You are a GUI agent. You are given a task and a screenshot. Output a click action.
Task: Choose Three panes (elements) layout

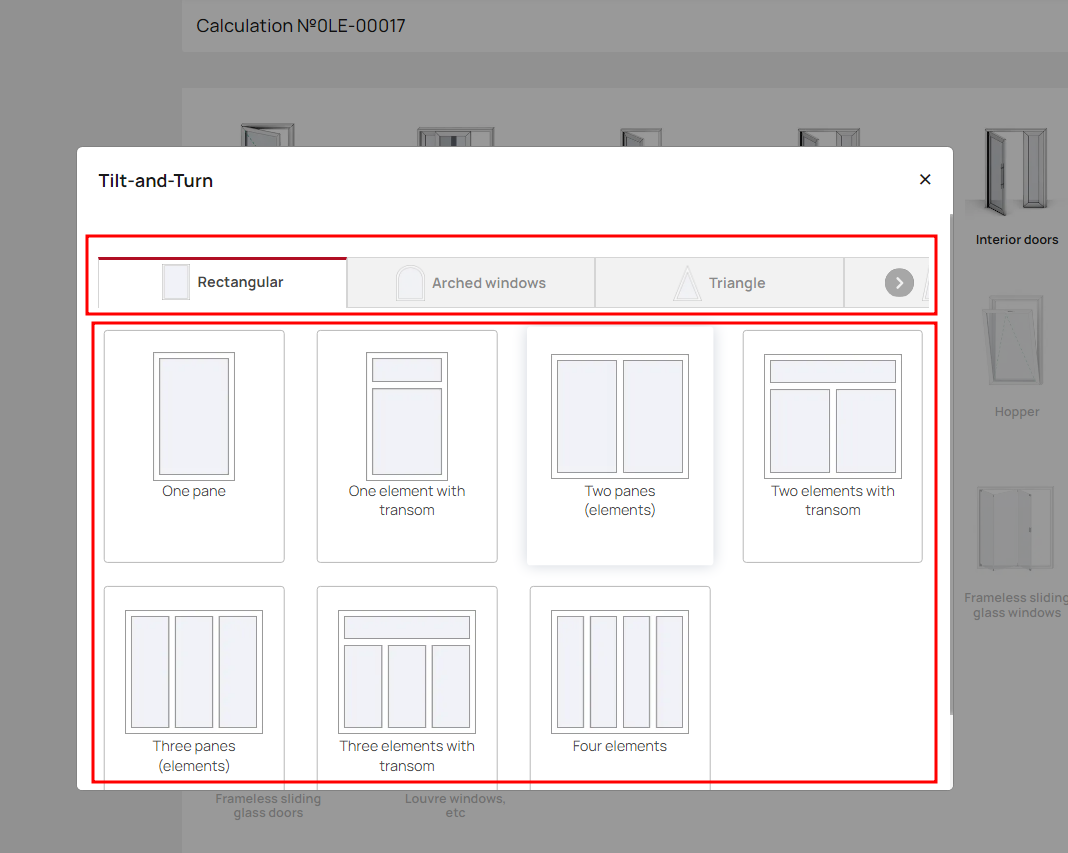click(x=194, y=687)
